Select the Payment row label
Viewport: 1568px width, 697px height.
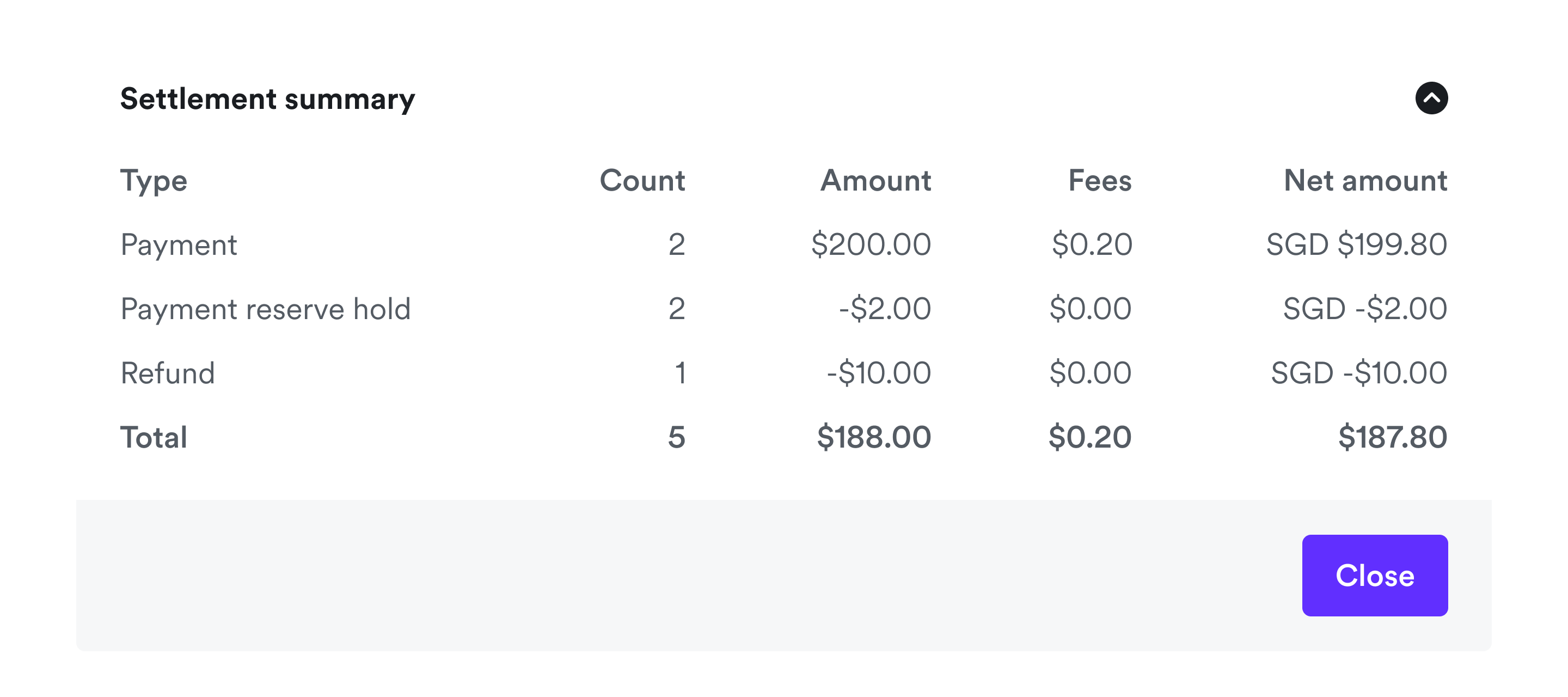coord(179,244)
